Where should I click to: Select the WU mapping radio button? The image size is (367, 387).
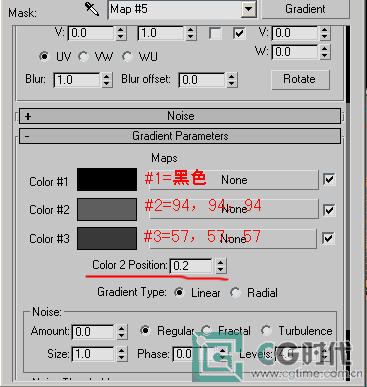pos(127,57)
